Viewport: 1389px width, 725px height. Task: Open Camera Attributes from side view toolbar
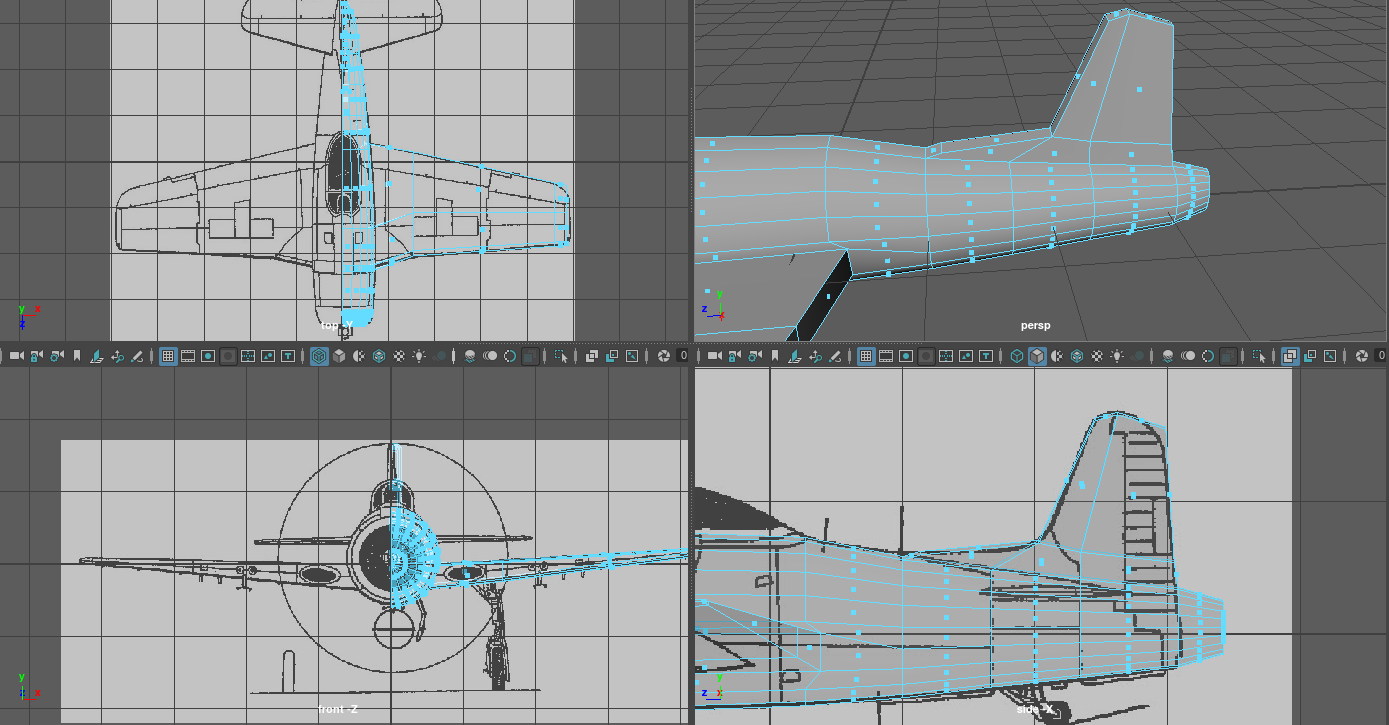point(756,356)
